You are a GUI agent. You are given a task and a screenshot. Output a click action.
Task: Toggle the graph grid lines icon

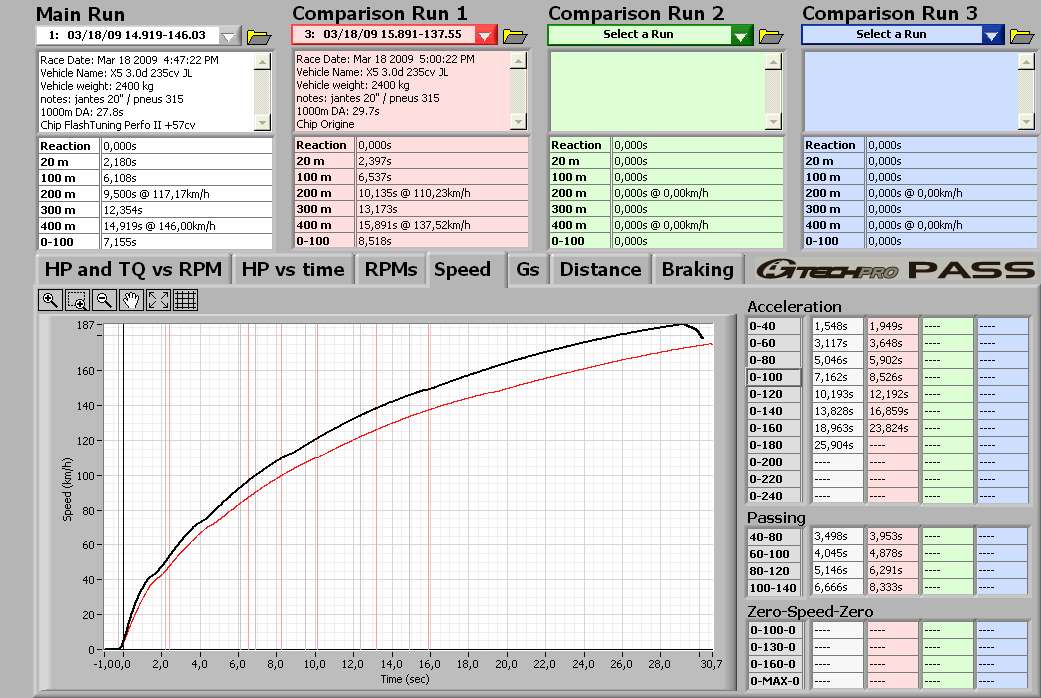pos(185,299)
